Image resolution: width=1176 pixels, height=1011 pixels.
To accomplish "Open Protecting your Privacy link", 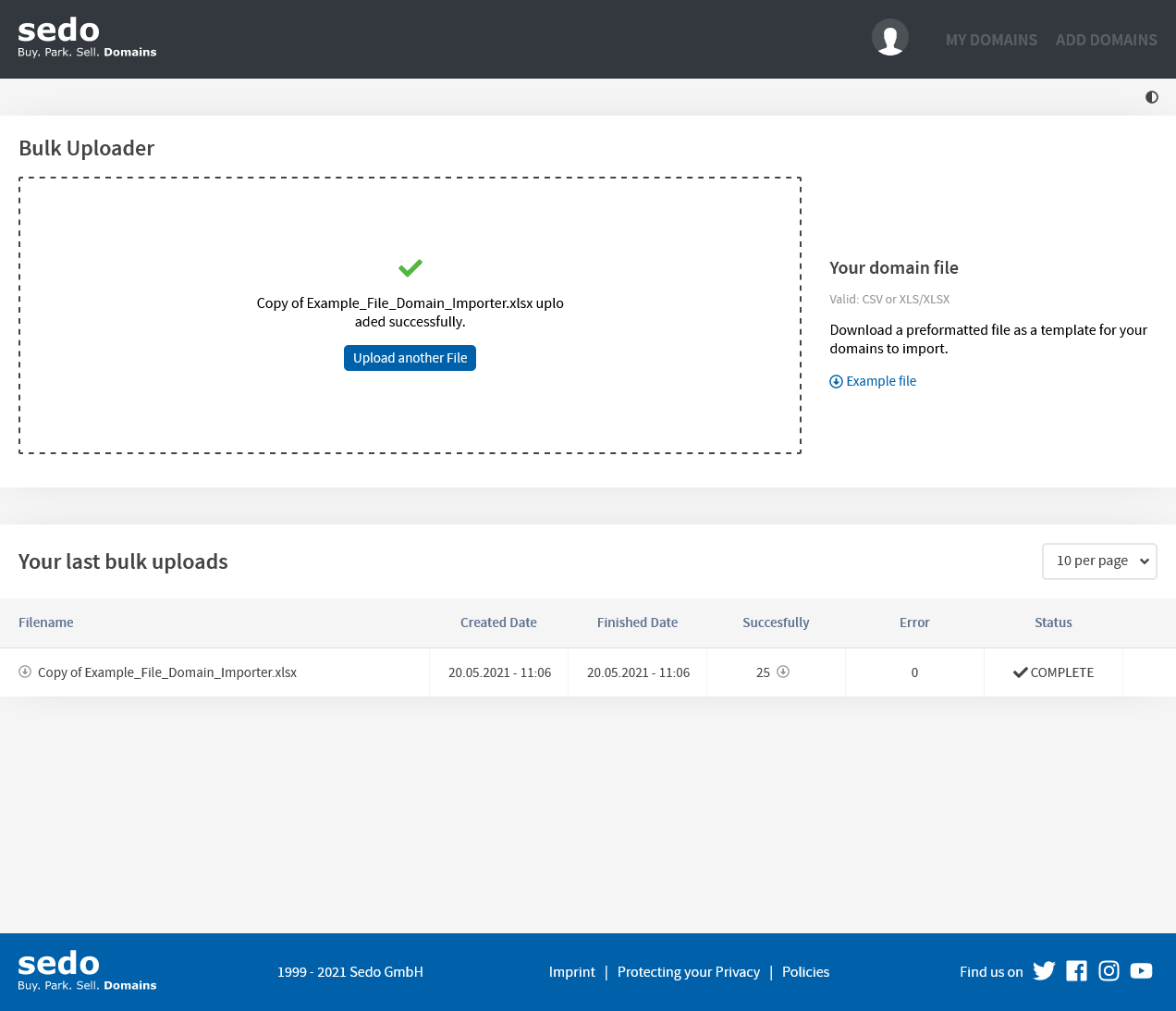I will [x=688, y=972].
